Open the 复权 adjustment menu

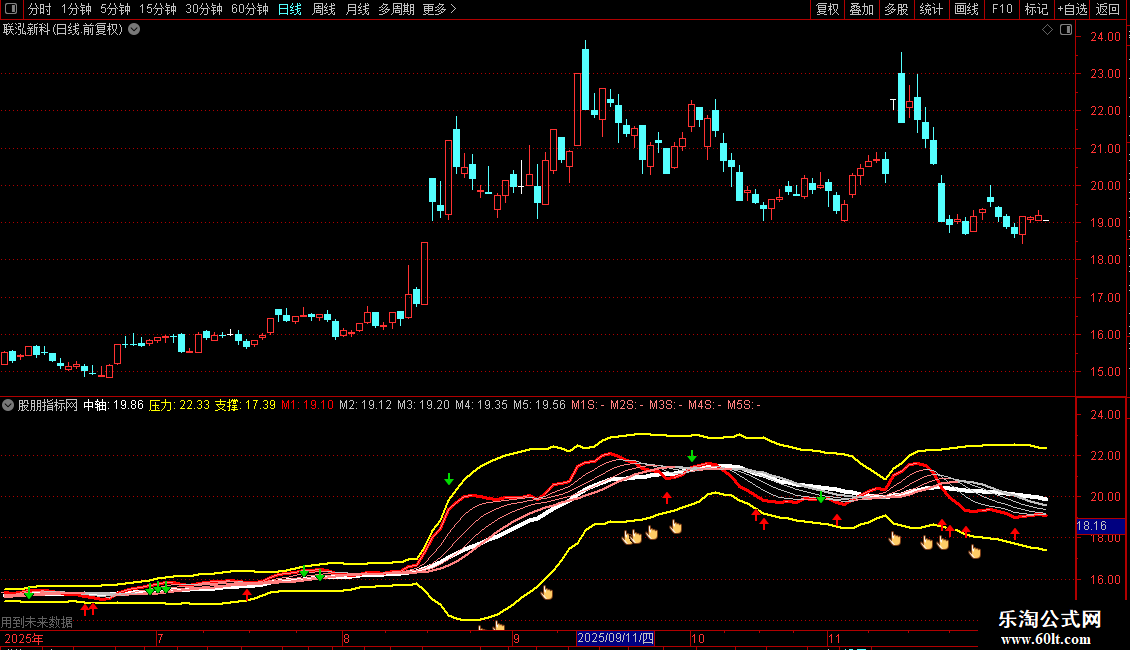pyautogui.click(x=827, y=9)
